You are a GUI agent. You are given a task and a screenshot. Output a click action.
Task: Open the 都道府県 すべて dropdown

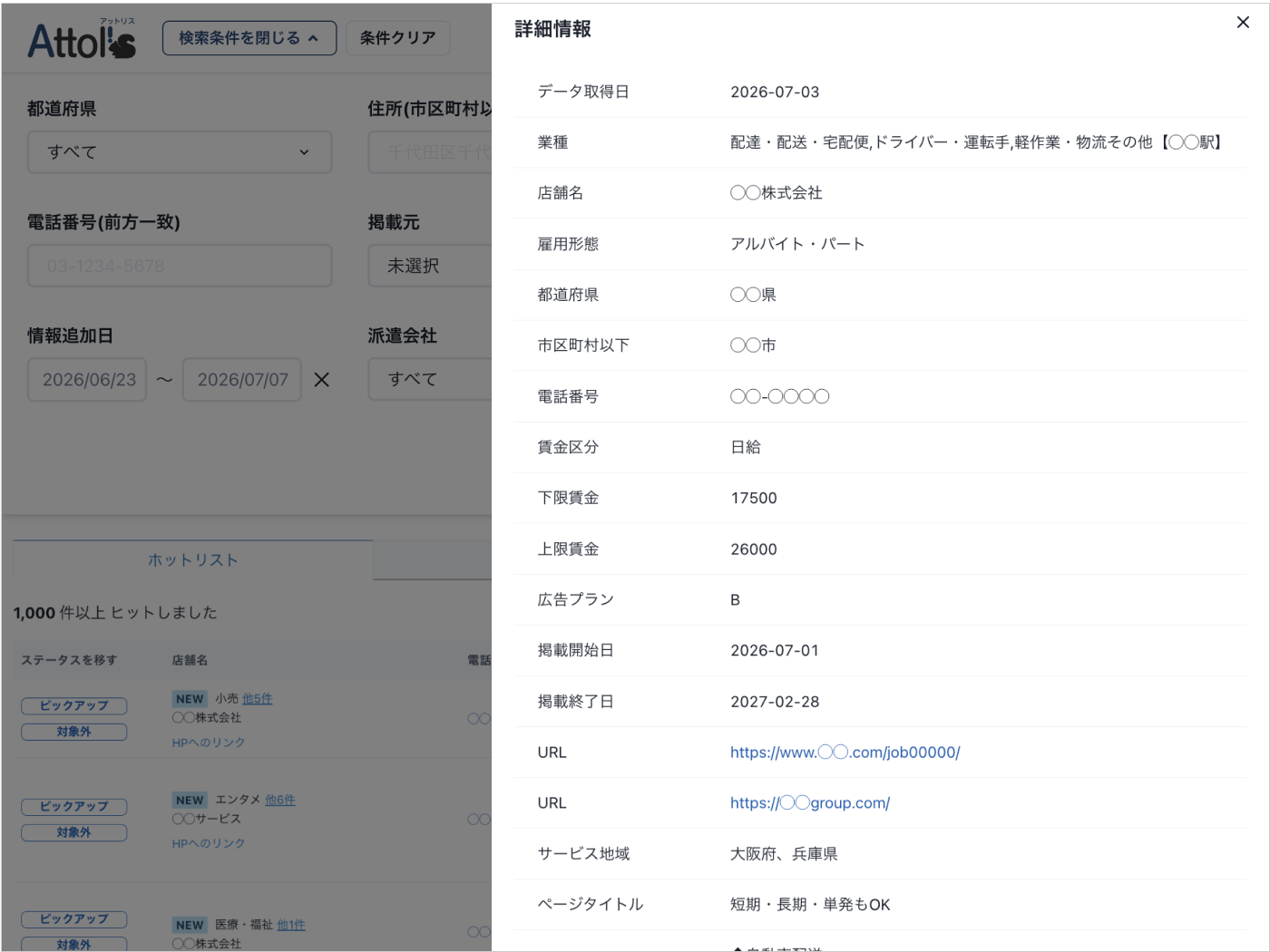coord(180,152)
